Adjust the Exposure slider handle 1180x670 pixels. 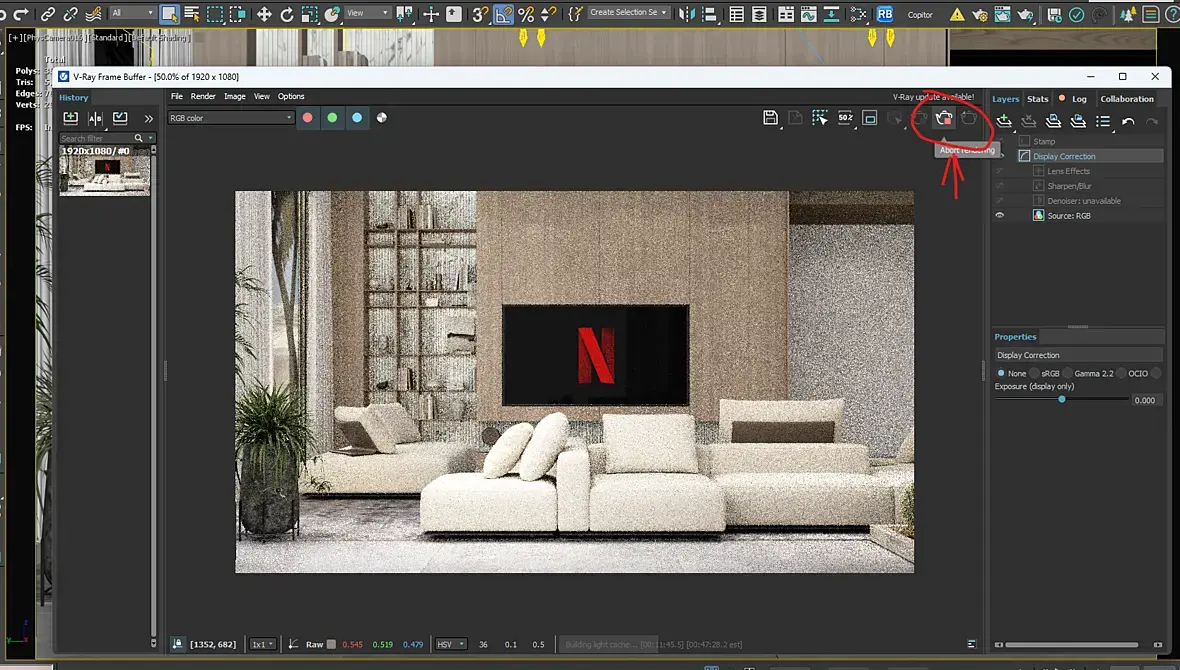coord(1062,399)
